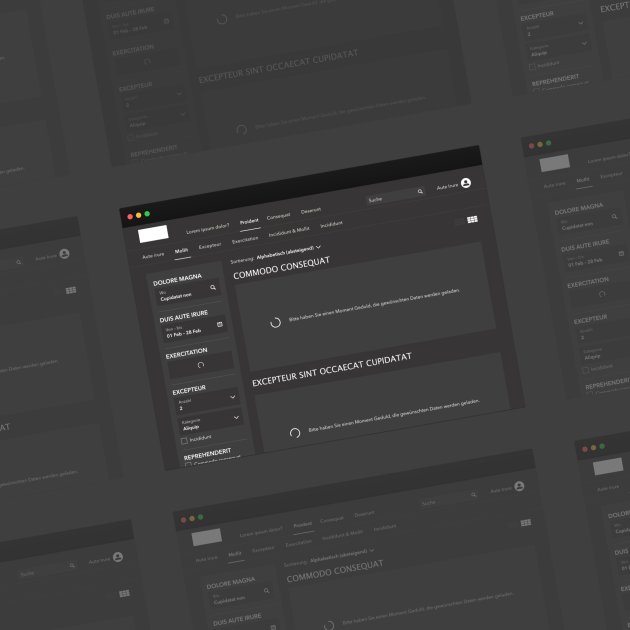Click the '01 Feb - 28 Feb' date field, front window
Screen dimensions: 630x630
[194, 329]
